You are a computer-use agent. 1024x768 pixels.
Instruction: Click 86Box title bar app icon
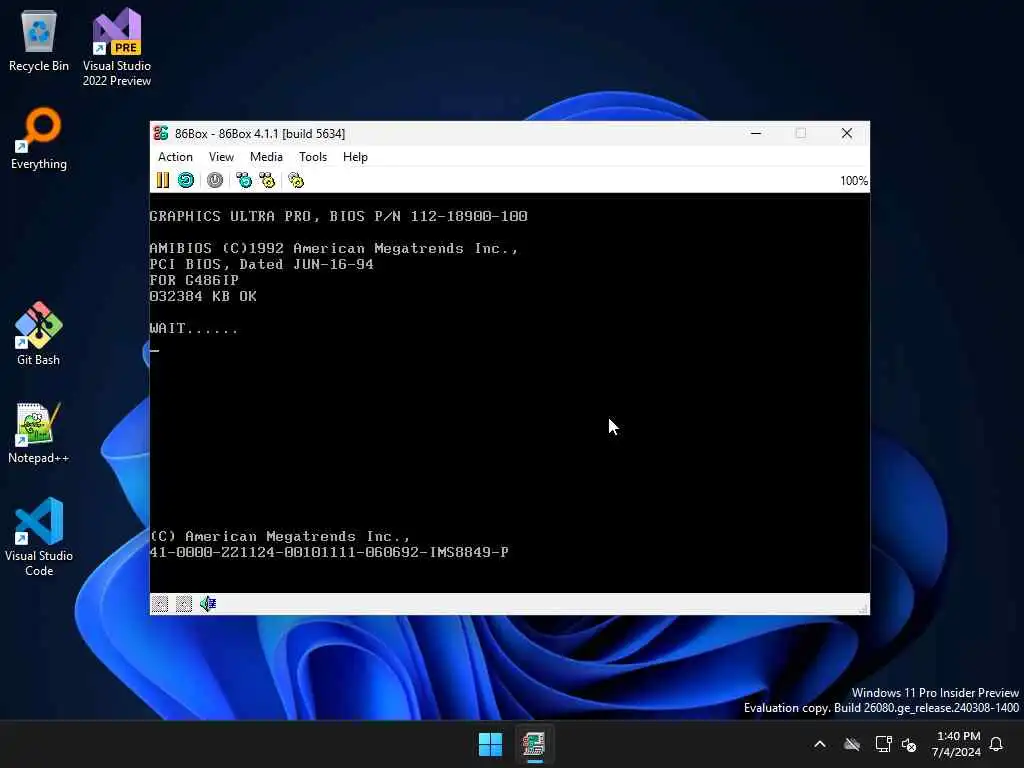point(161,133)
